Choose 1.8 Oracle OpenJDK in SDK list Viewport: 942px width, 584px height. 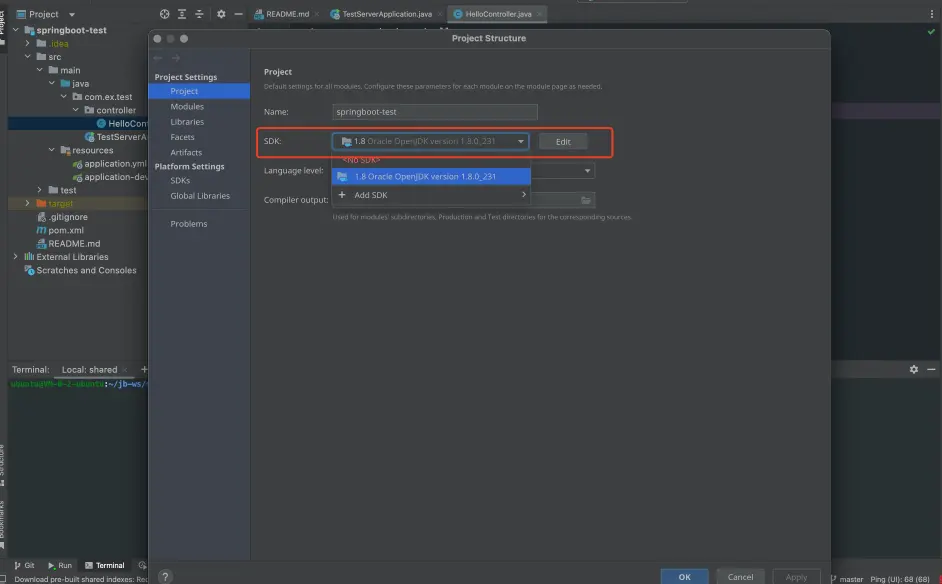[x=431, y=177]
